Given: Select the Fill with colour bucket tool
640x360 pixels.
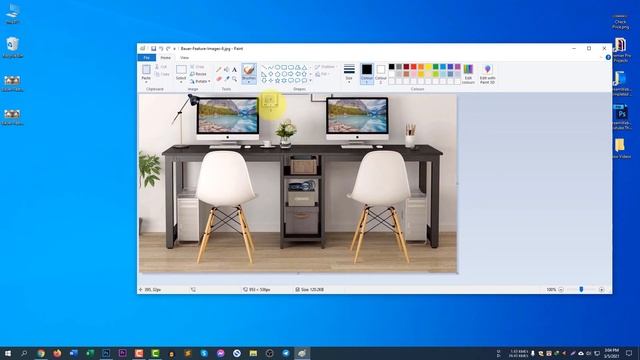Looking at the screenshot, I should (227, 69).
